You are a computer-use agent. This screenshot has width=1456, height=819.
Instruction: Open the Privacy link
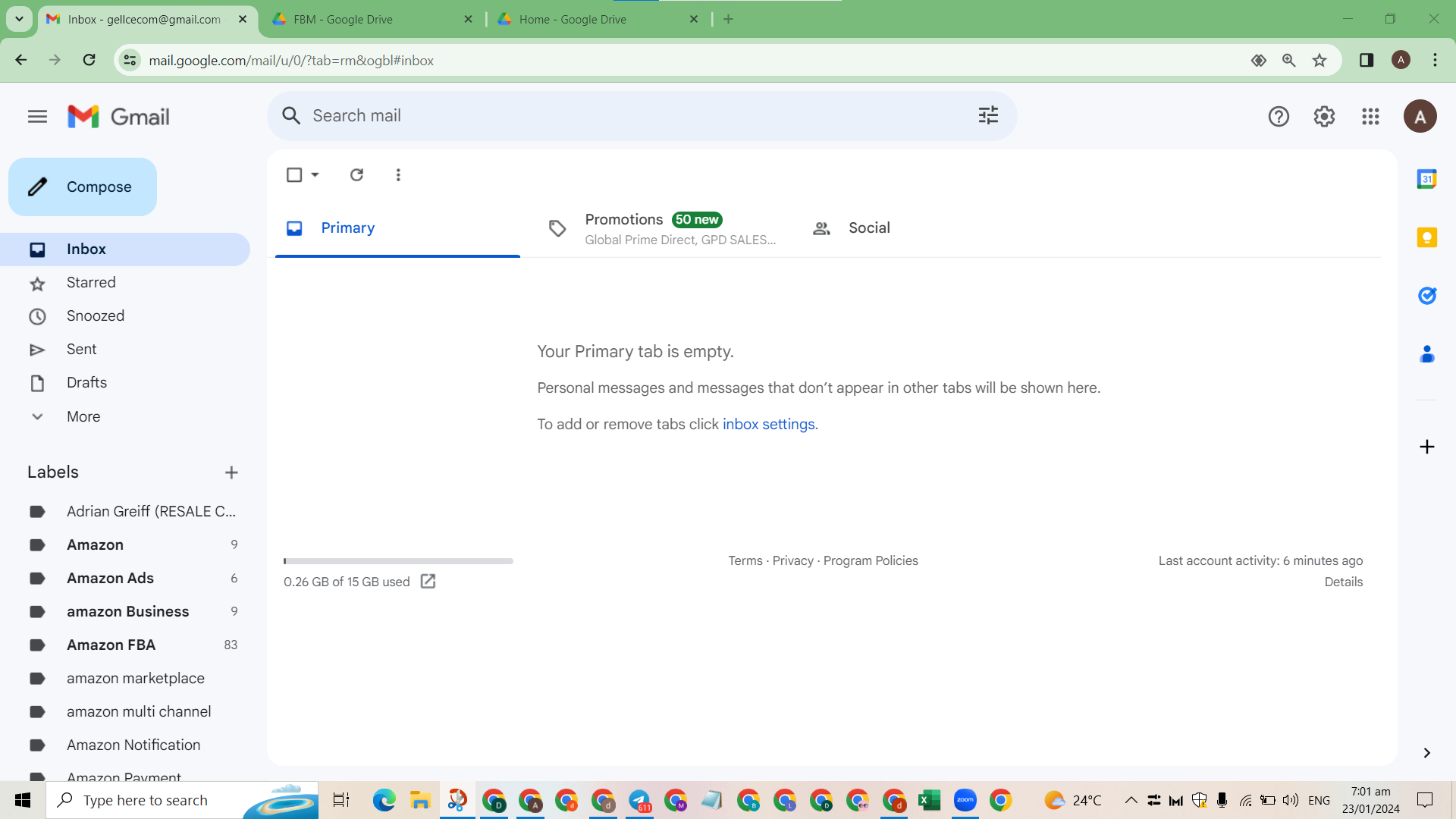tap(792, 560)
